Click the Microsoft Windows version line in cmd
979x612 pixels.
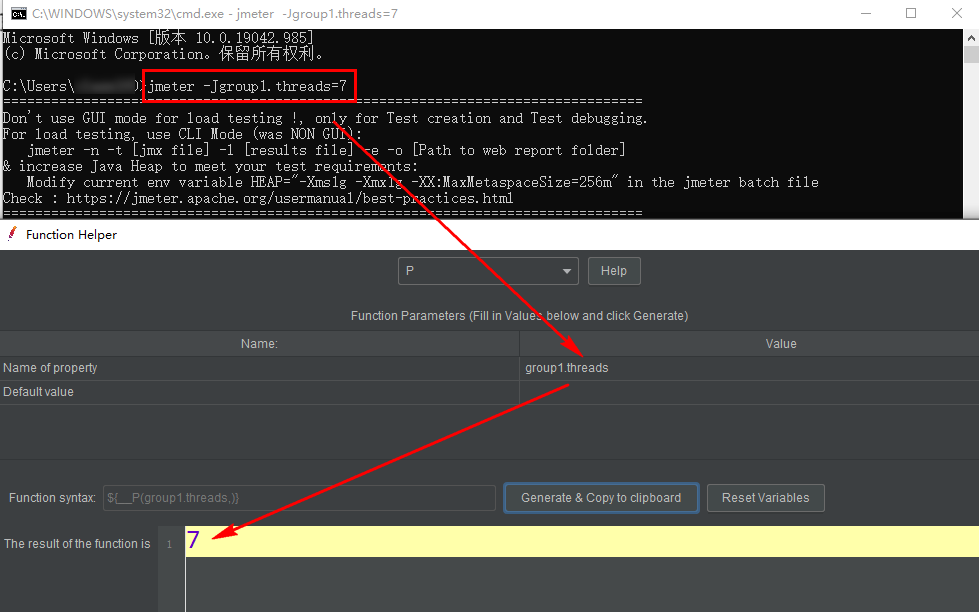click(x=159, y=38)
